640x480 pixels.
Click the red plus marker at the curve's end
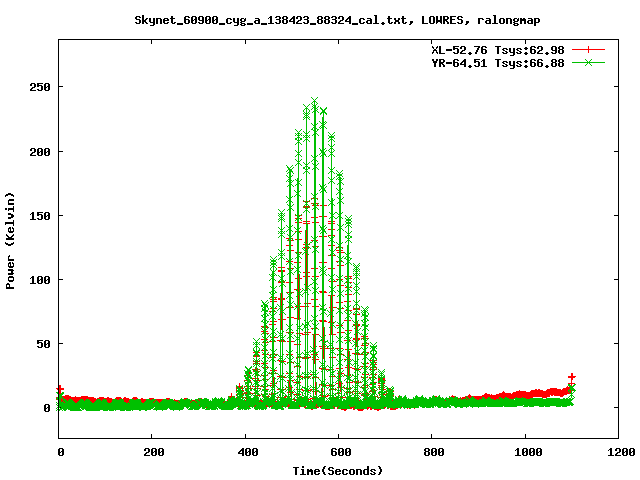[572, 377]
